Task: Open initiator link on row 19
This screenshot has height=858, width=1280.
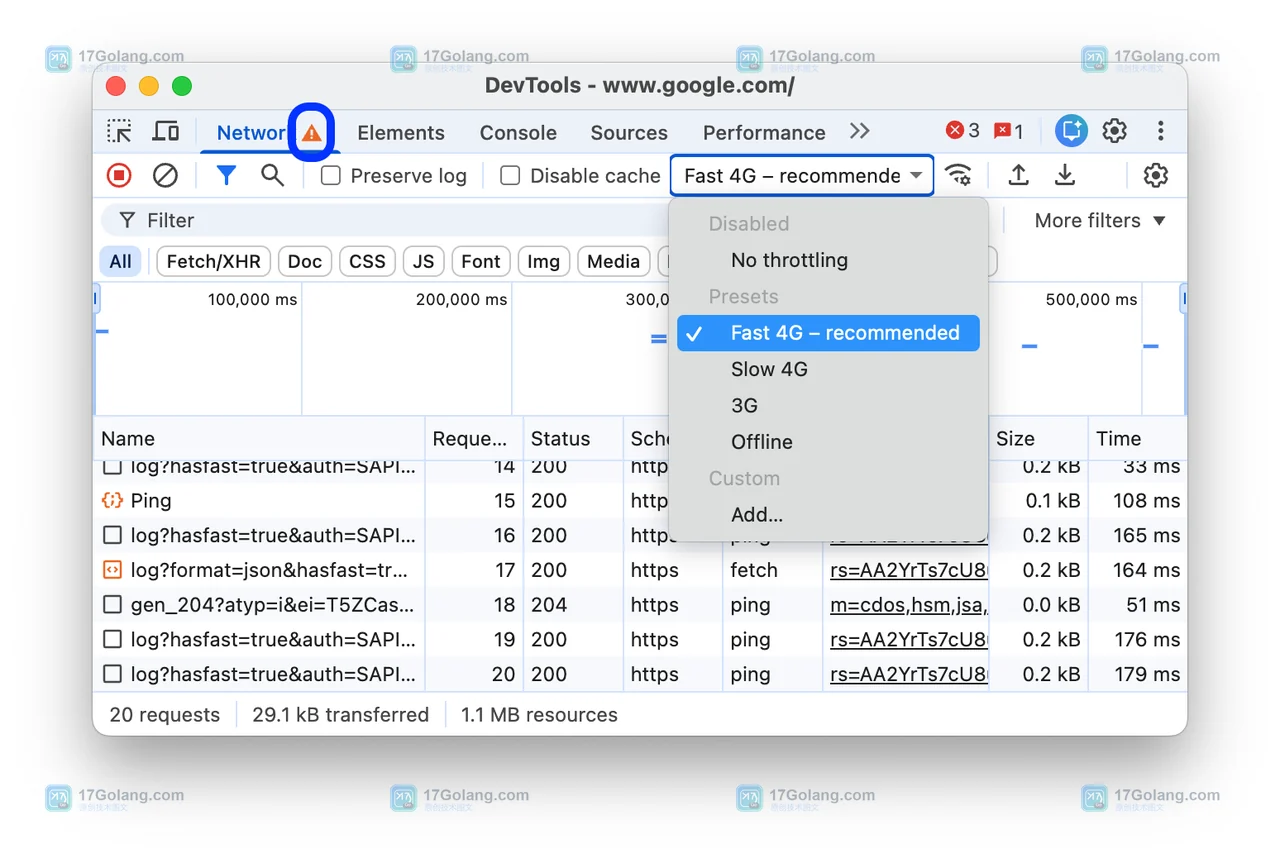Action: (x=909, y=640)
